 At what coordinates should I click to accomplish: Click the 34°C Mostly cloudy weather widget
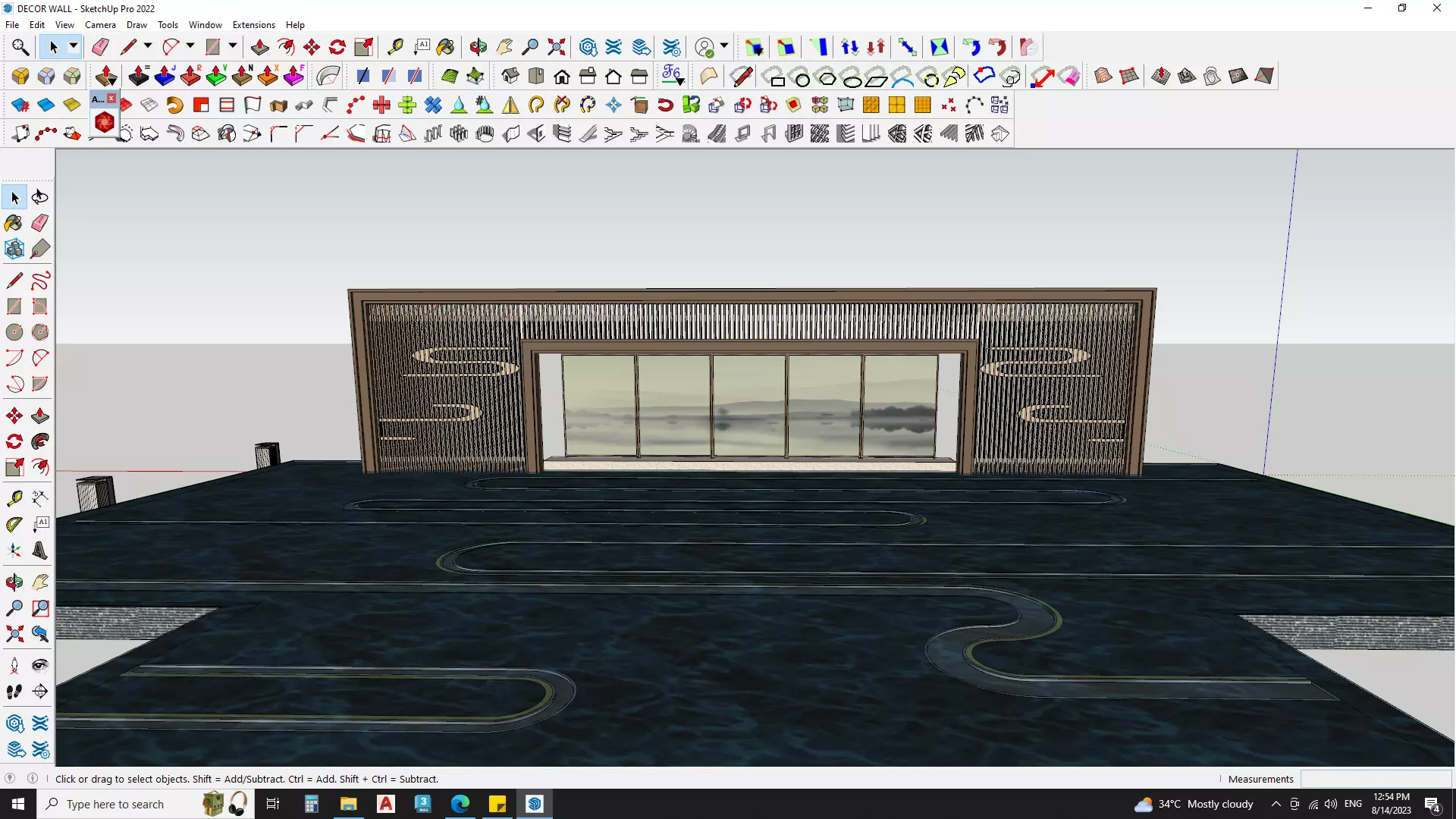point(1194,804)
